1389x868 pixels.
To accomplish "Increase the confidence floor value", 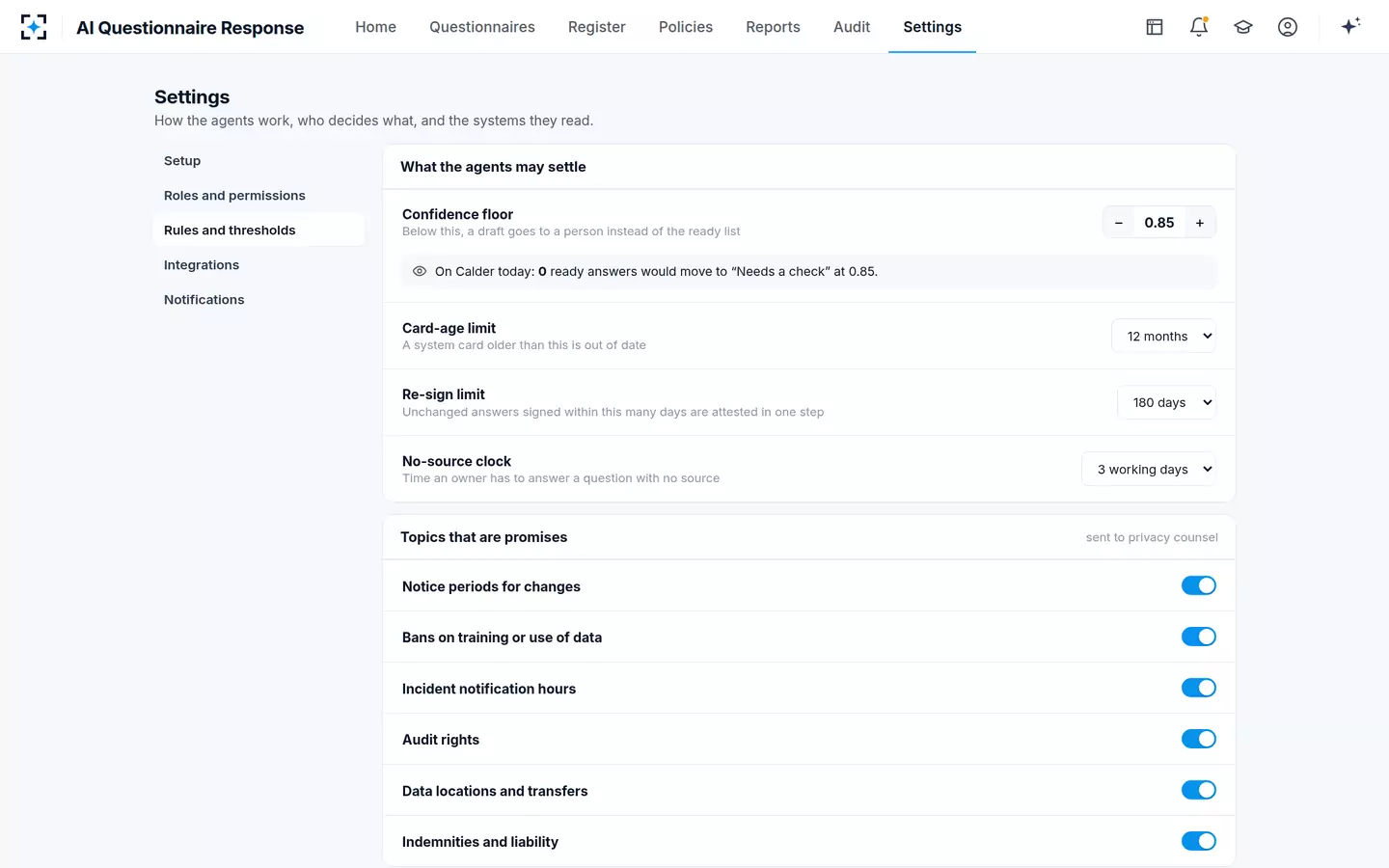I will [x=1200, y=223].
